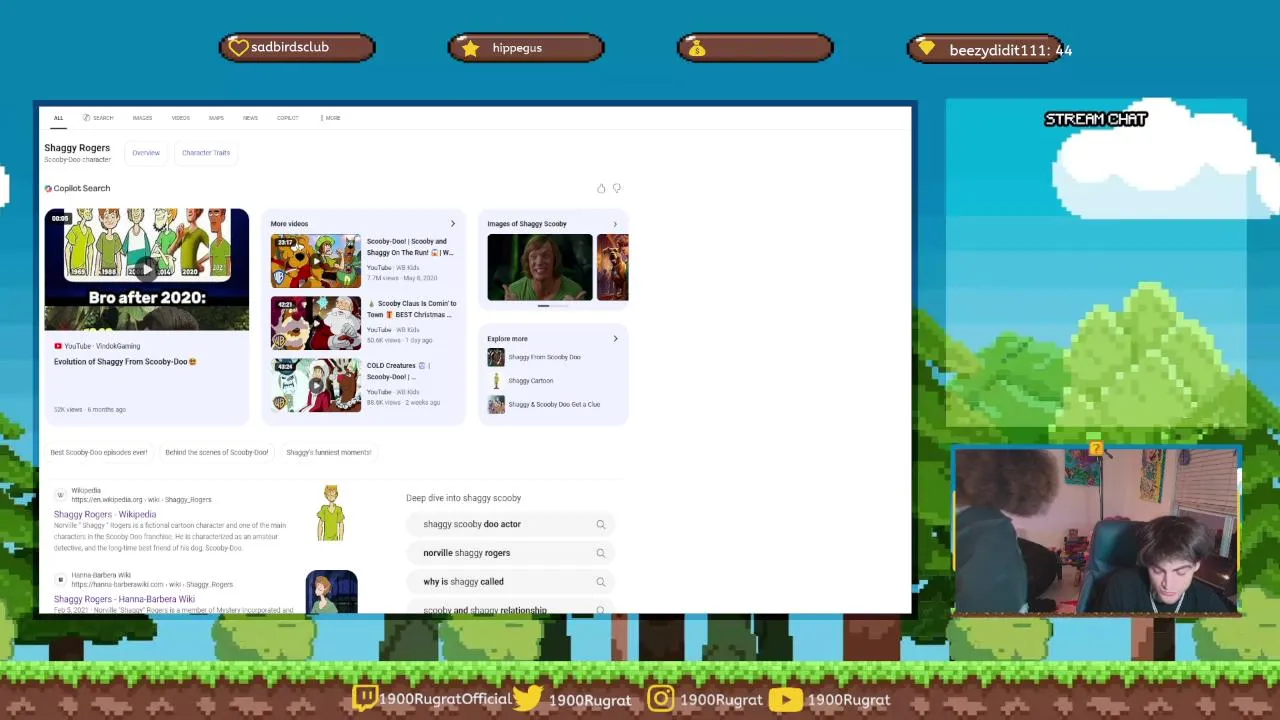Click the YouTube icon beside VindokGaming

(58, 346)
